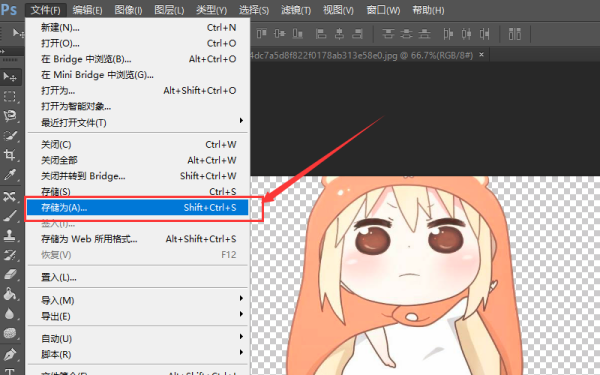Open the 滤镜(T) menu

(296, 10)
